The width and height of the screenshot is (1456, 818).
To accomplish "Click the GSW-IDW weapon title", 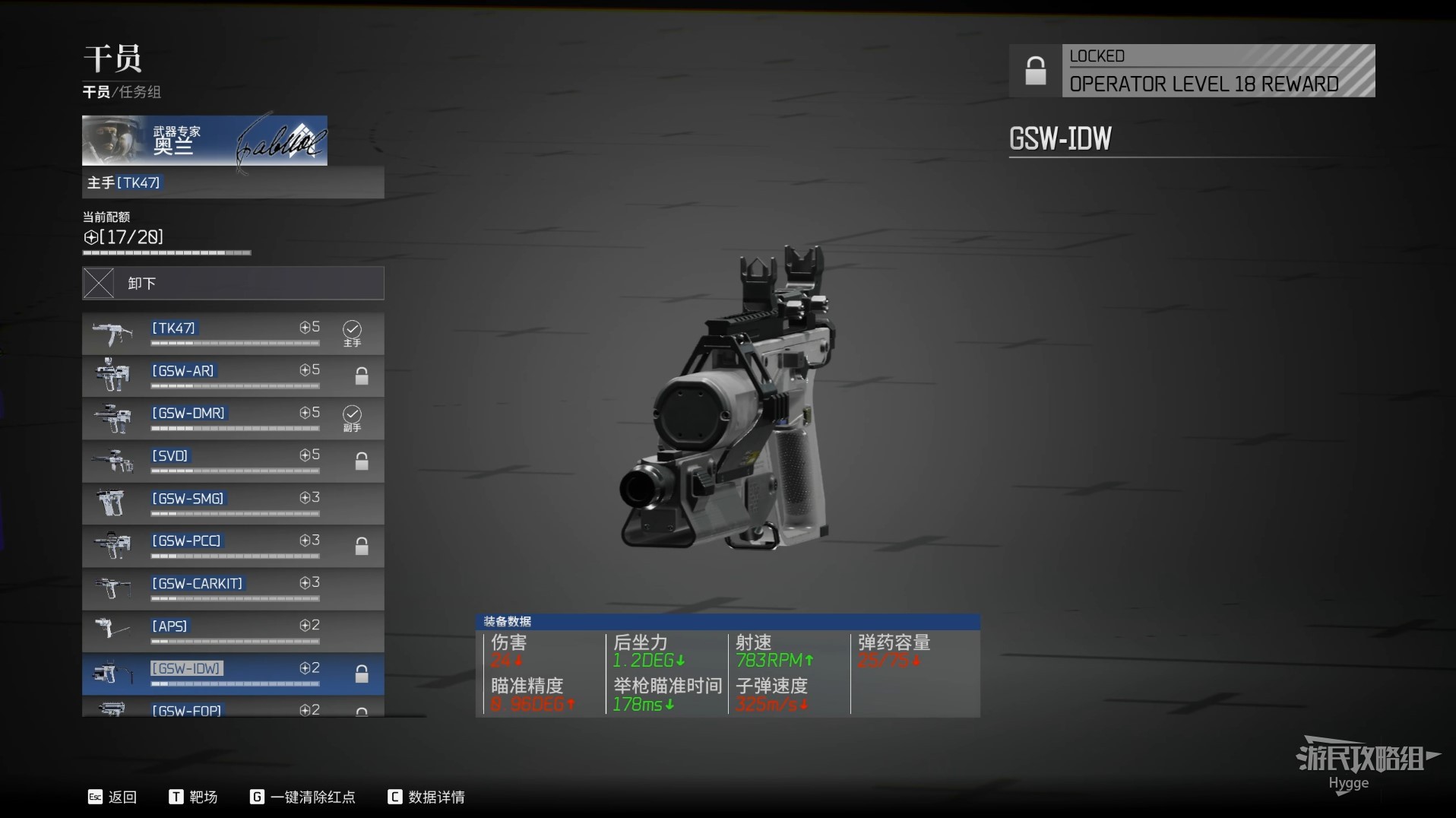I will coord(1060,138).
